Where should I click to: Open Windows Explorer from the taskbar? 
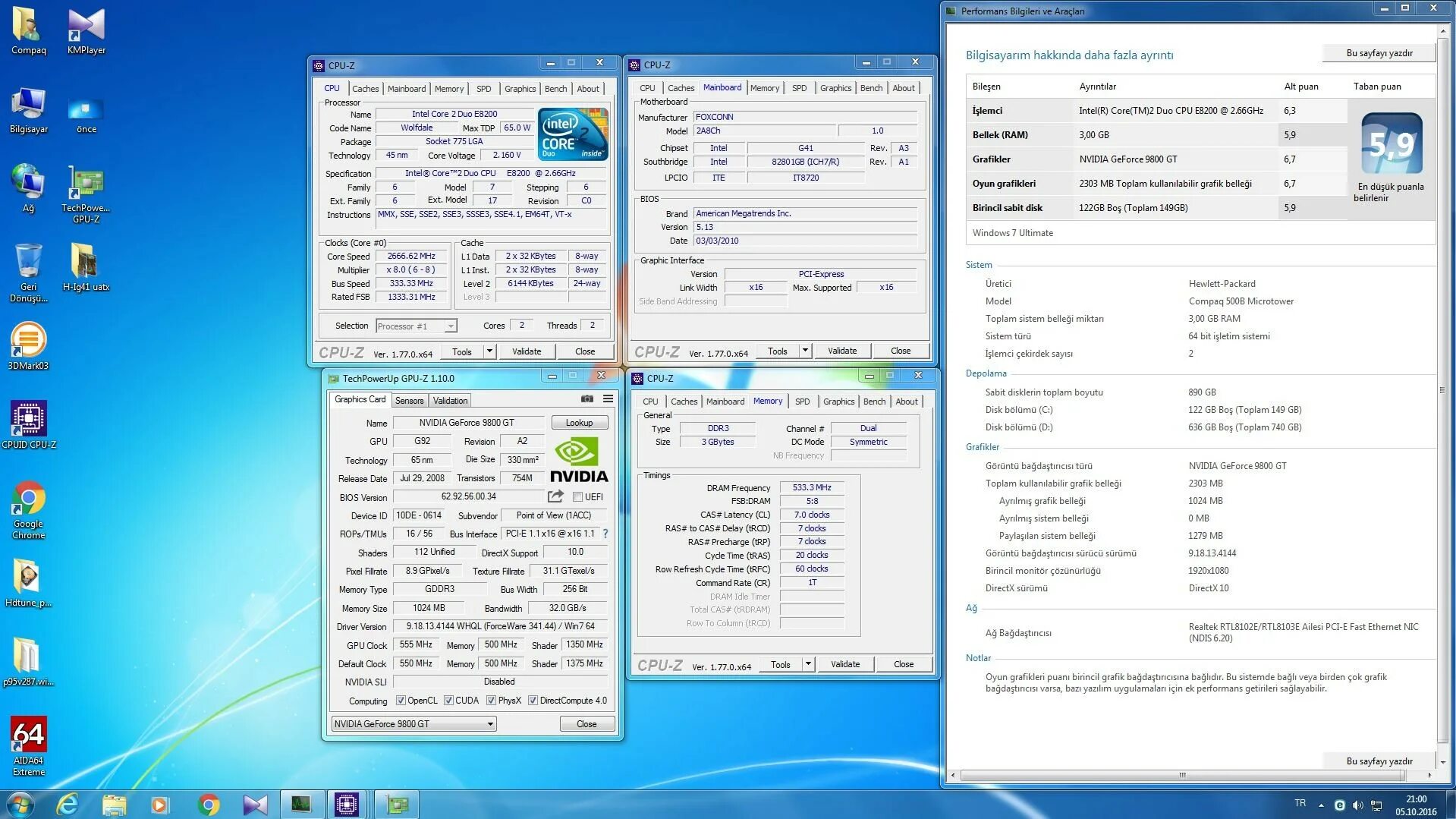click(114, 804)
